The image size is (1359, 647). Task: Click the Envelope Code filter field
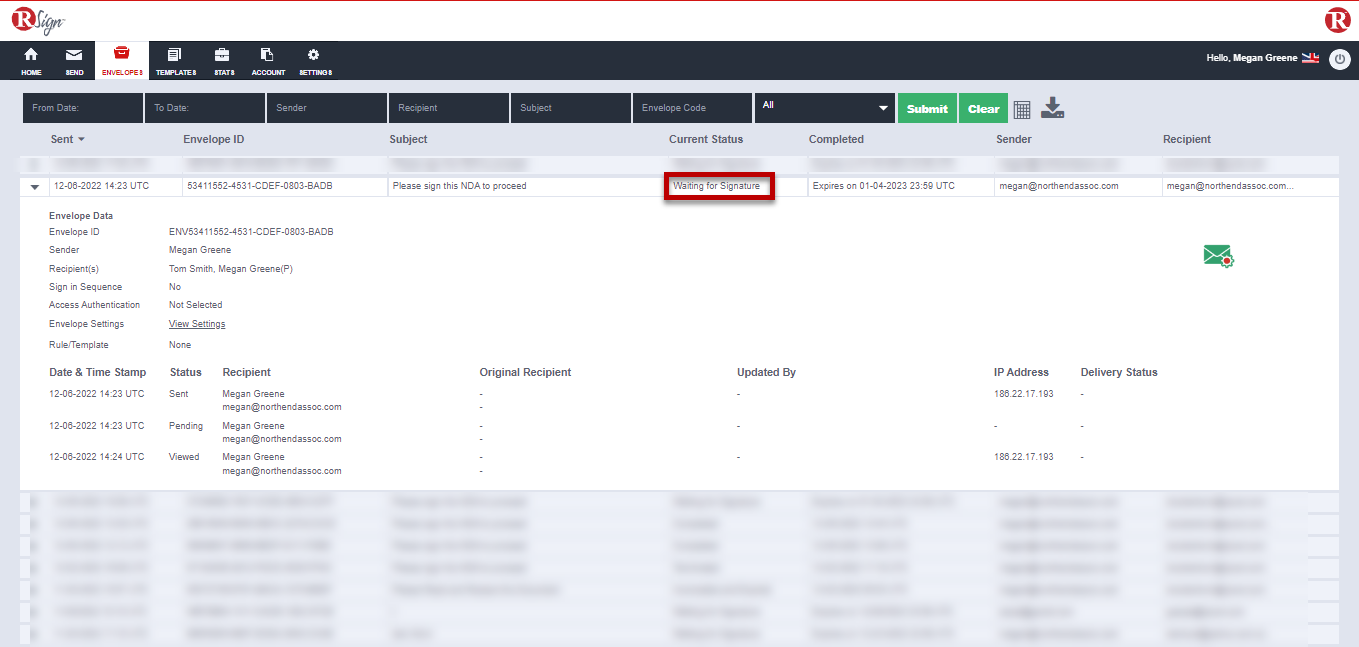point(692,108)
